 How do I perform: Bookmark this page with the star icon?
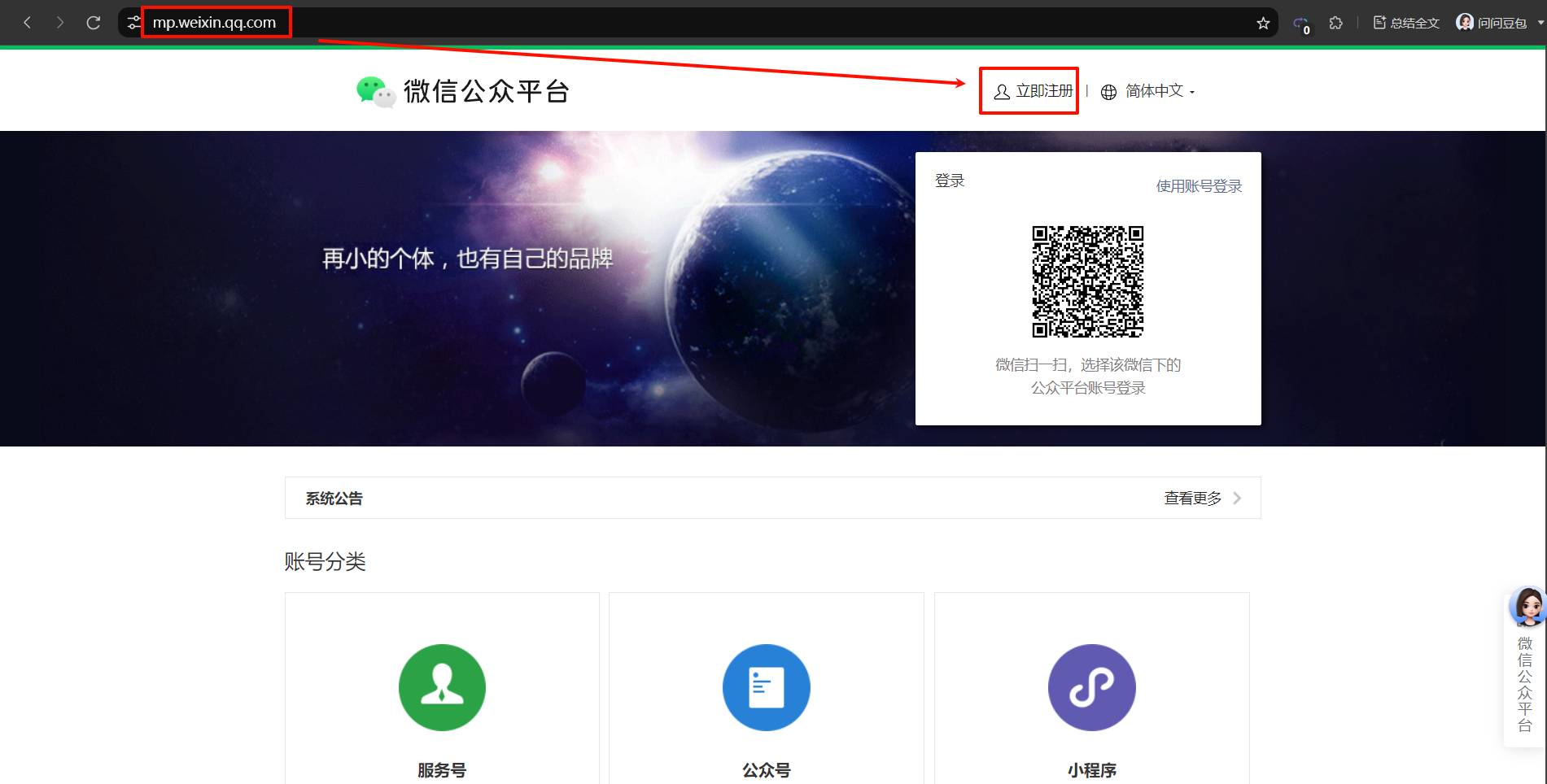(x=1263, y=23)
